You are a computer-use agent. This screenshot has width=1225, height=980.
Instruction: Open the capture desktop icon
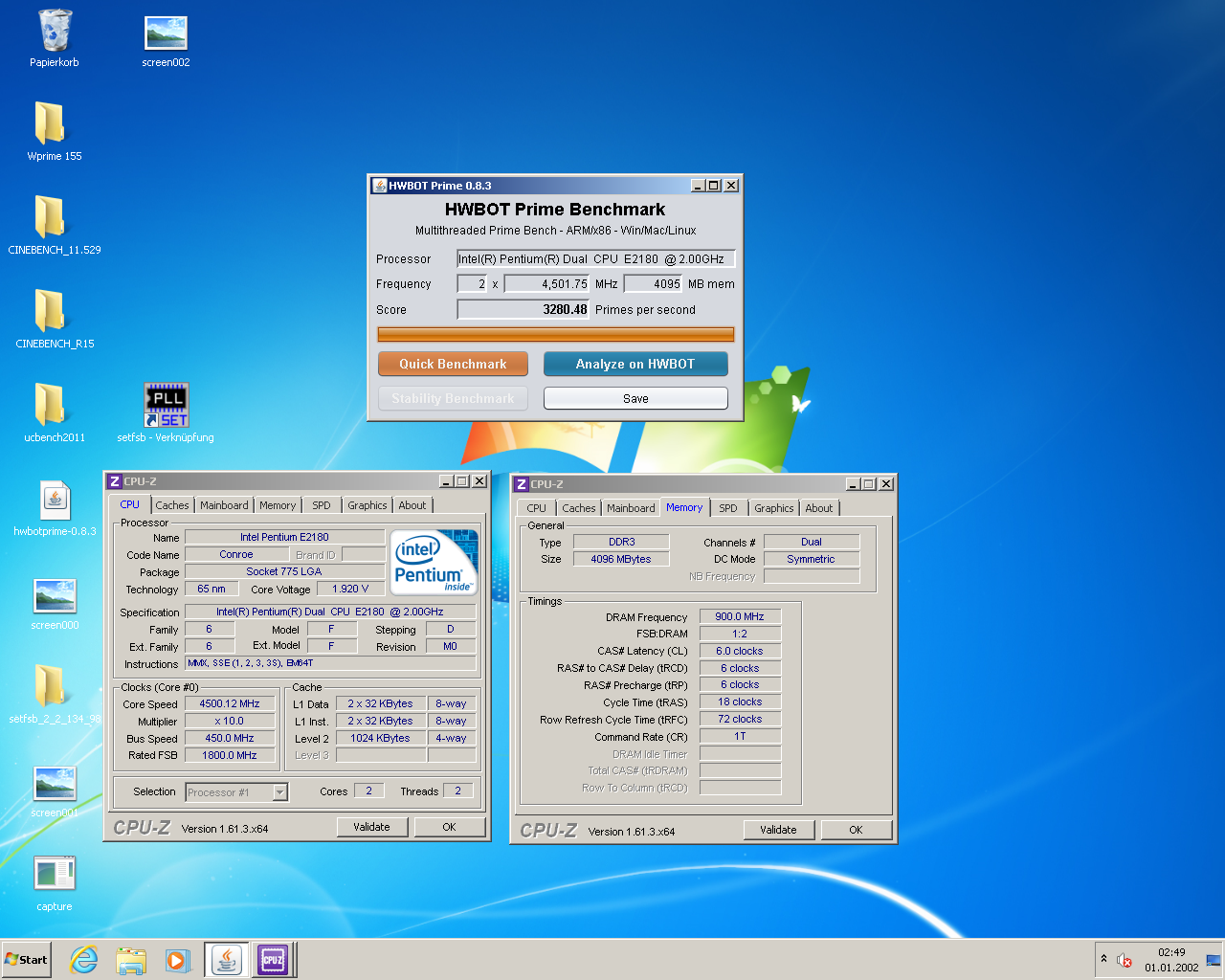click(x=55, y=882)
